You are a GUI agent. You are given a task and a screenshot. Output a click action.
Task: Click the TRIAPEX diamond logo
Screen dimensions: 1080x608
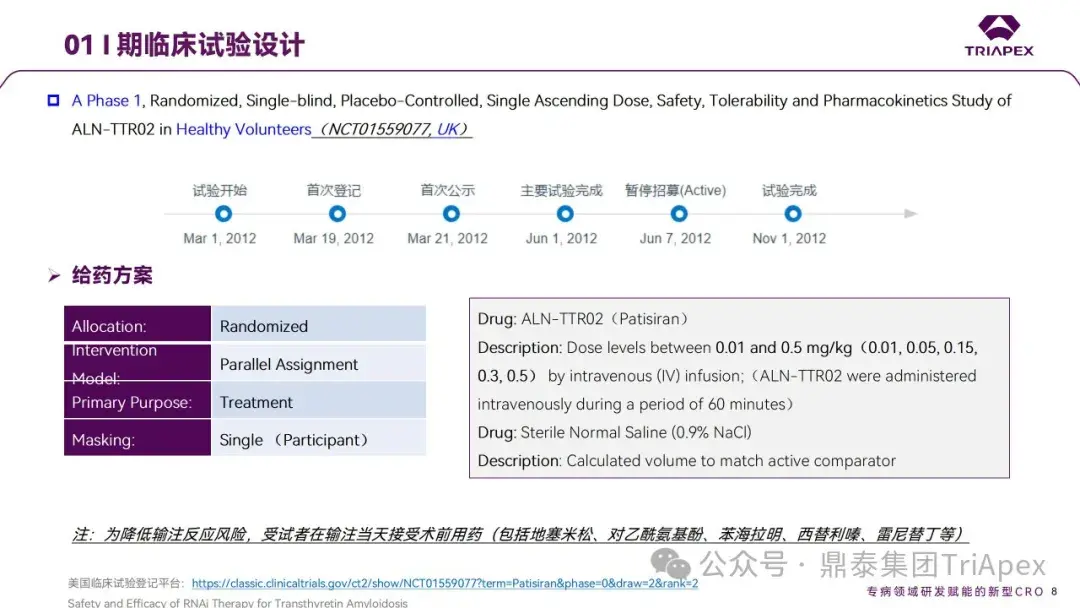pos(999,29)
